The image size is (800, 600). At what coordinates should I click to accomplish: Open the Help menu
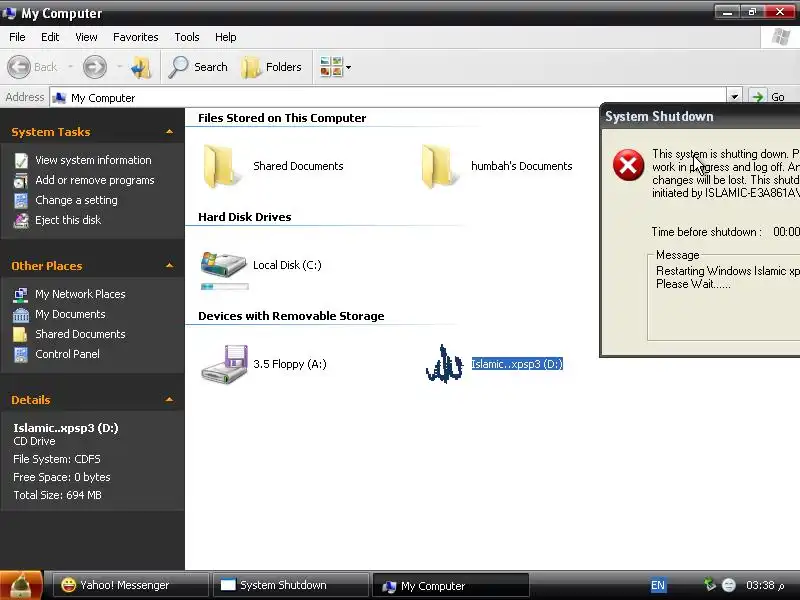click(x=226, y=37)
